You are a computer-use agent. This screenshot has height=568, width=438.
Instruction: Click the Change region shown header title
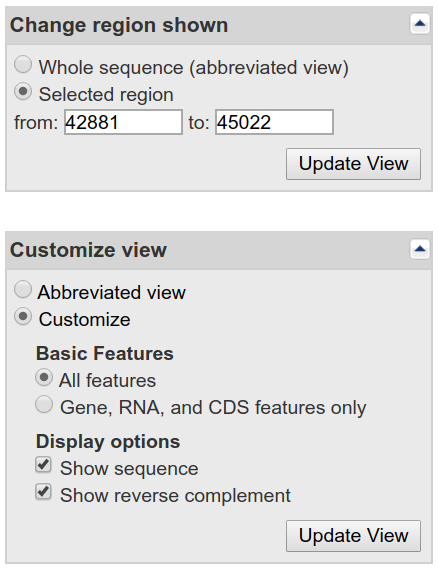coord(119,25)
